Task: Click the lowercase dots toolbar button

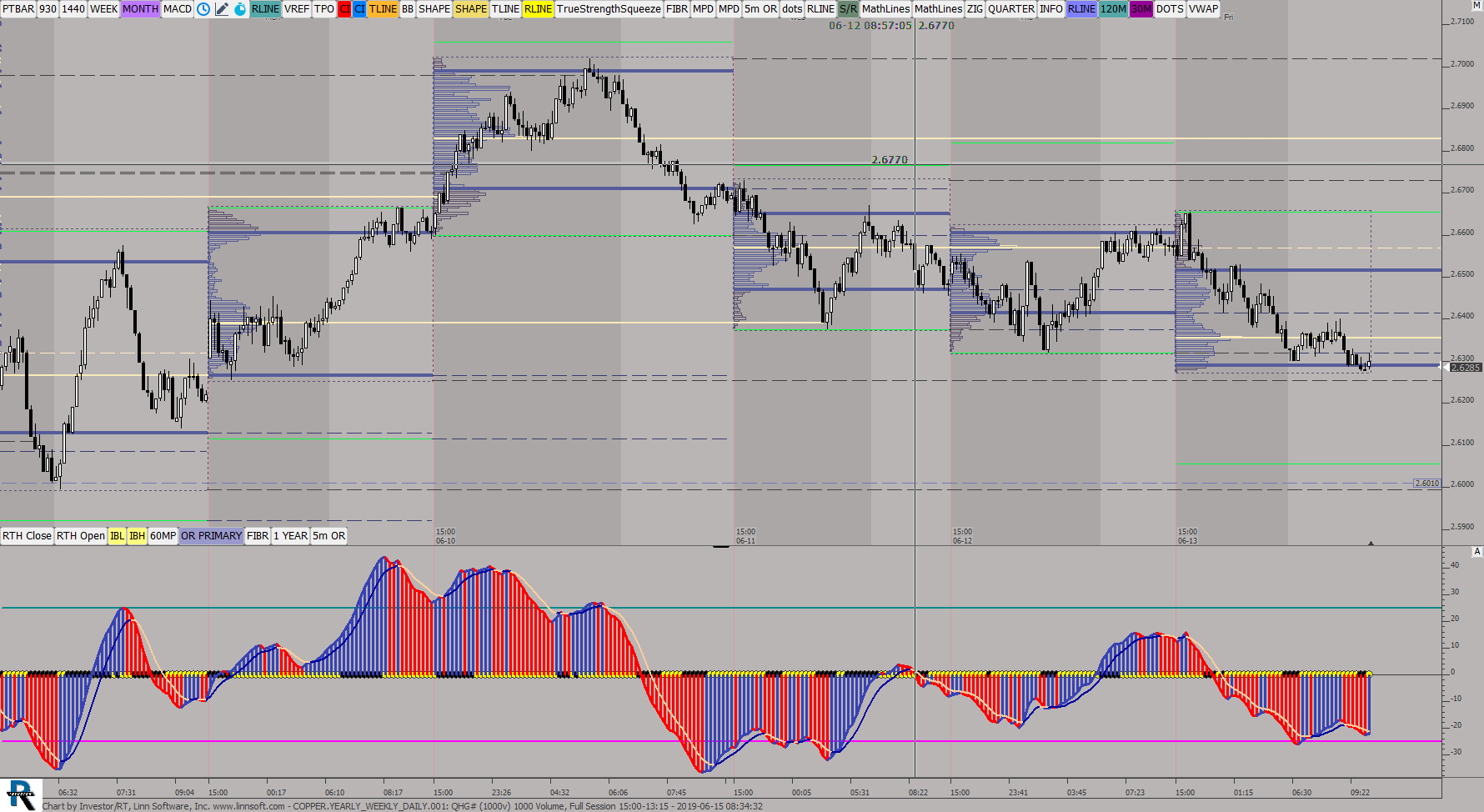Action: 792,9
